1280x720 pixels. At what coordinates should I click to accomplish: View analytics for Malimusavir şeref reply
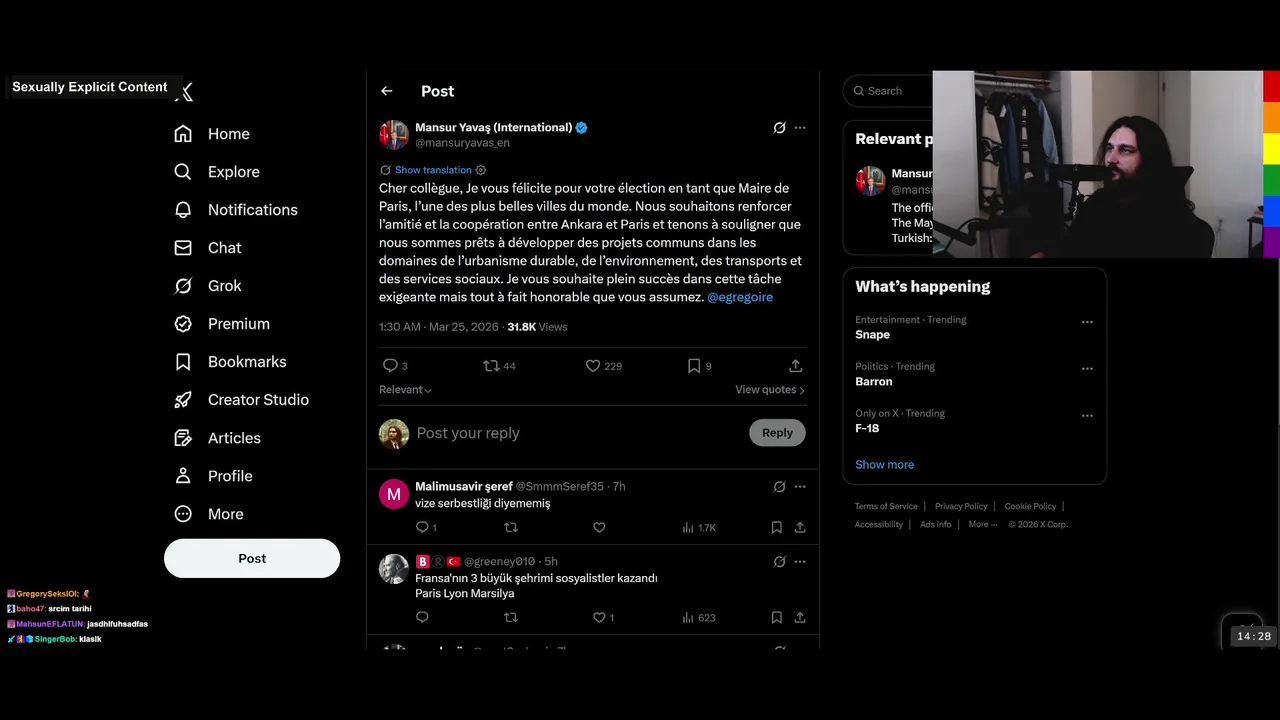coord(699,528)
